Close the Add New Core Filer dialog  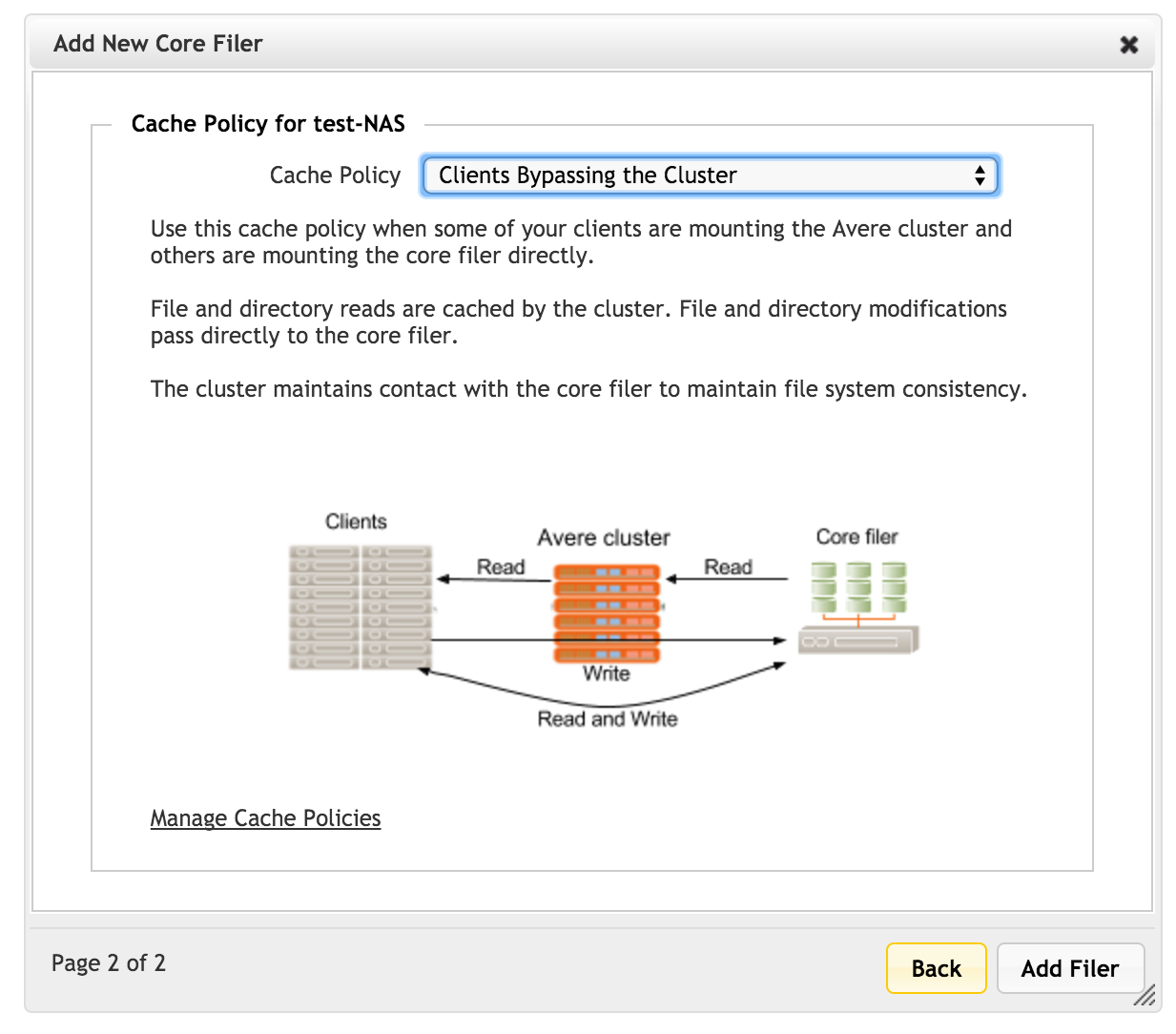pyautogui.click(x=1128, y=45)
